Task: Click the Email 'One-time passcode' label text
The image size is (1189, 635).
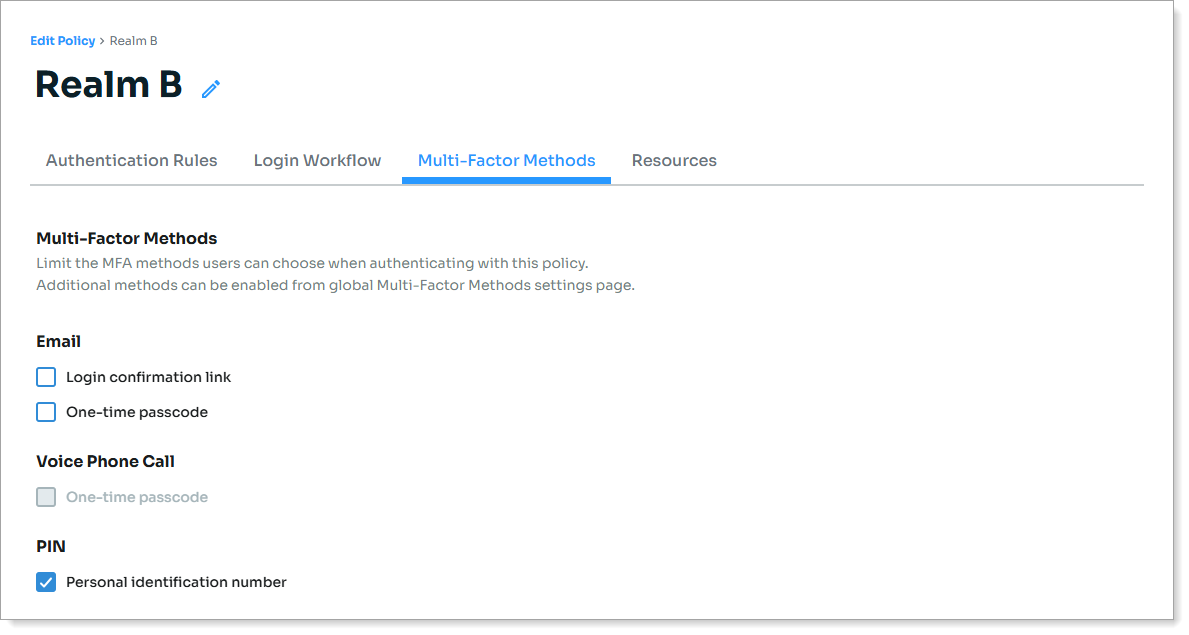Action: [137, 412]
